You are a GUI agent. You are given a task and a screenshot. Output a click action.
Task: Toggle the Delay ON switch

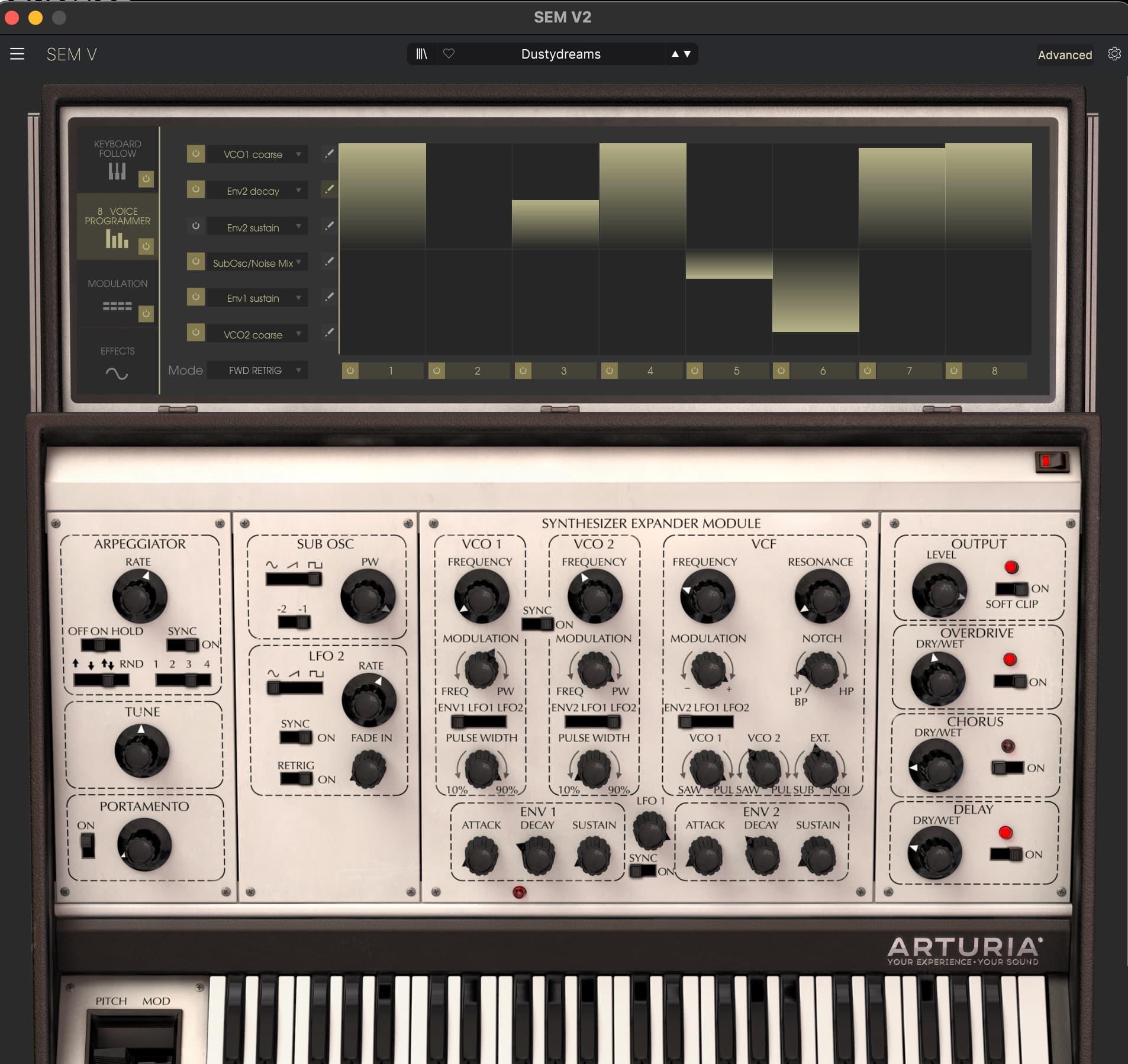coord(1006,854)
